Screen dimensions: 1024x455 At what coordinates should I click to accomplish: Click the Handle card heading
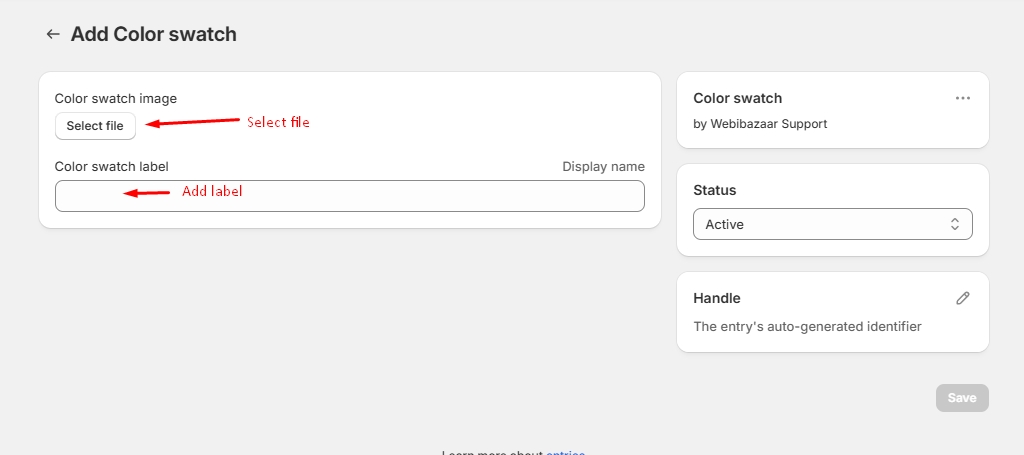tap(716, 298)
